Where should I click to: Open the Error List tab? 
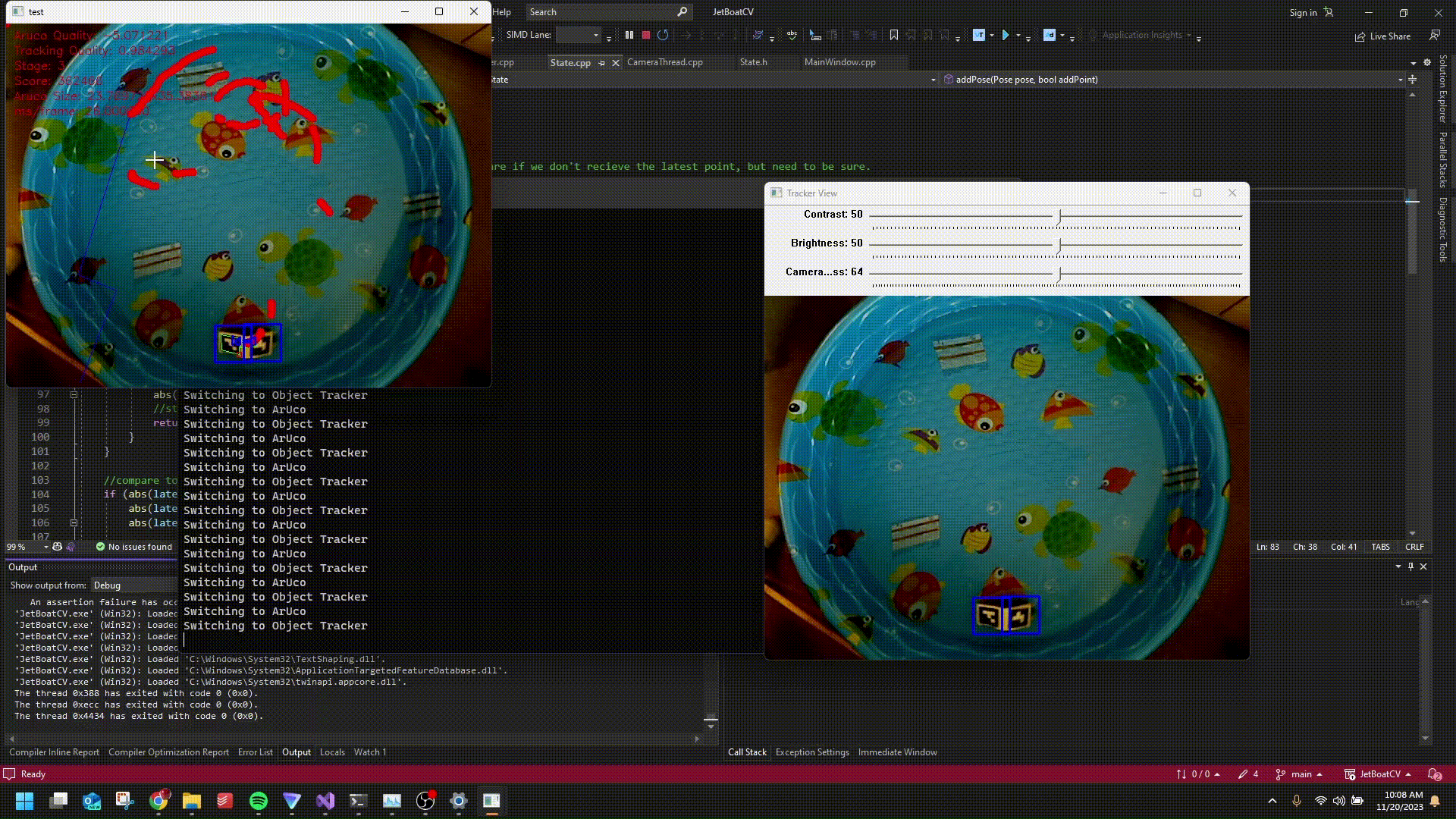(x=255, y=752)
